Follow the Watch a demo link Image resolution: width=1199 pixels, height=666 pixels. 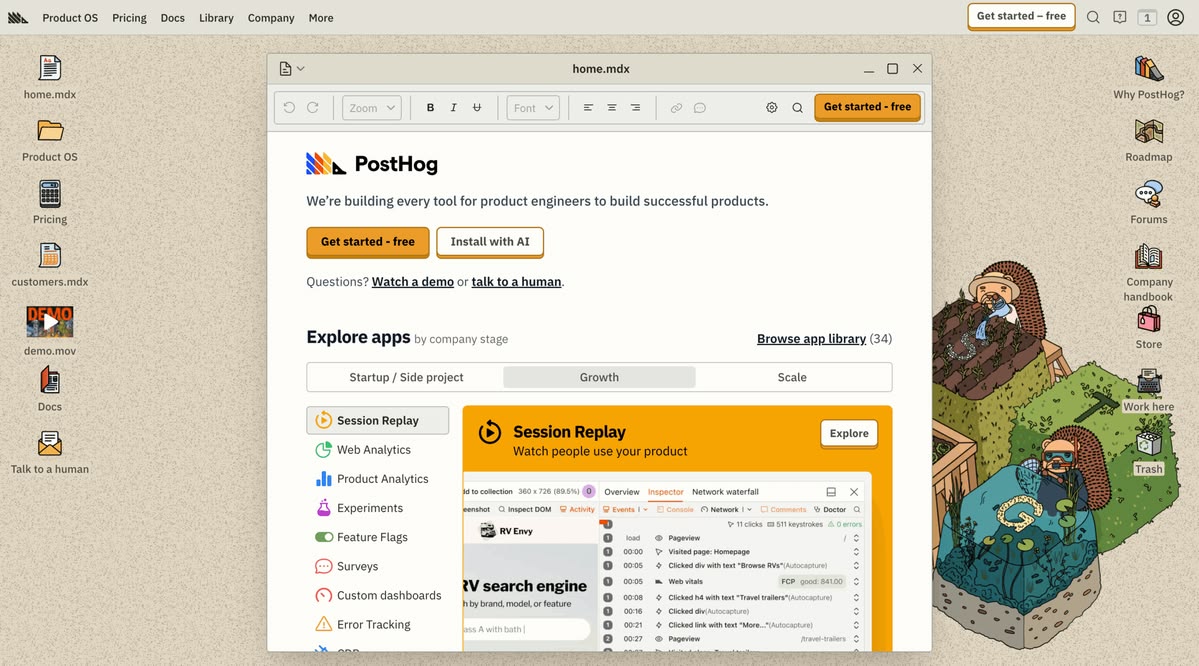click(413, 281)
